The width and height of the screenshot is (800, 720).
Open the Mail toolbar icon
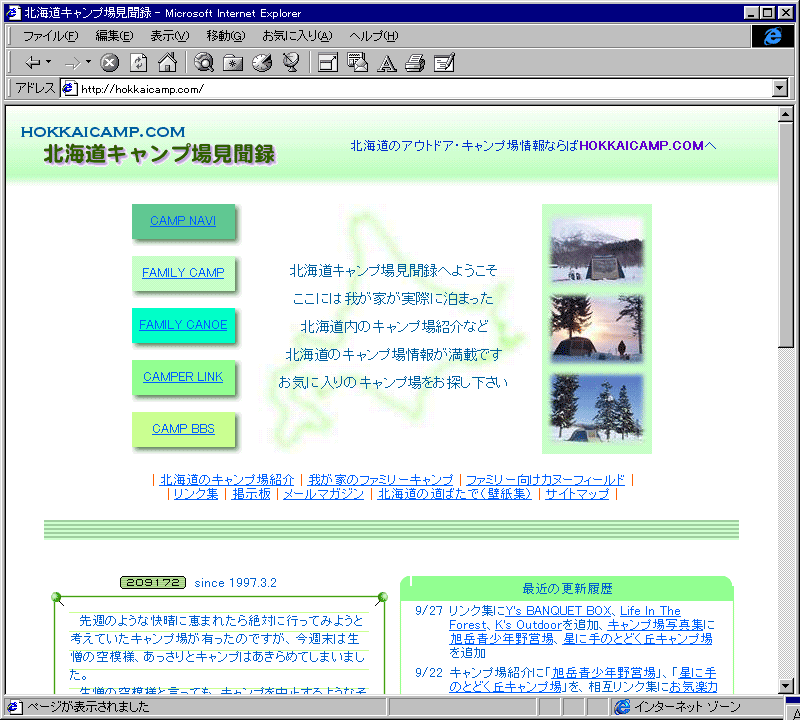click(x=357, y=63)
